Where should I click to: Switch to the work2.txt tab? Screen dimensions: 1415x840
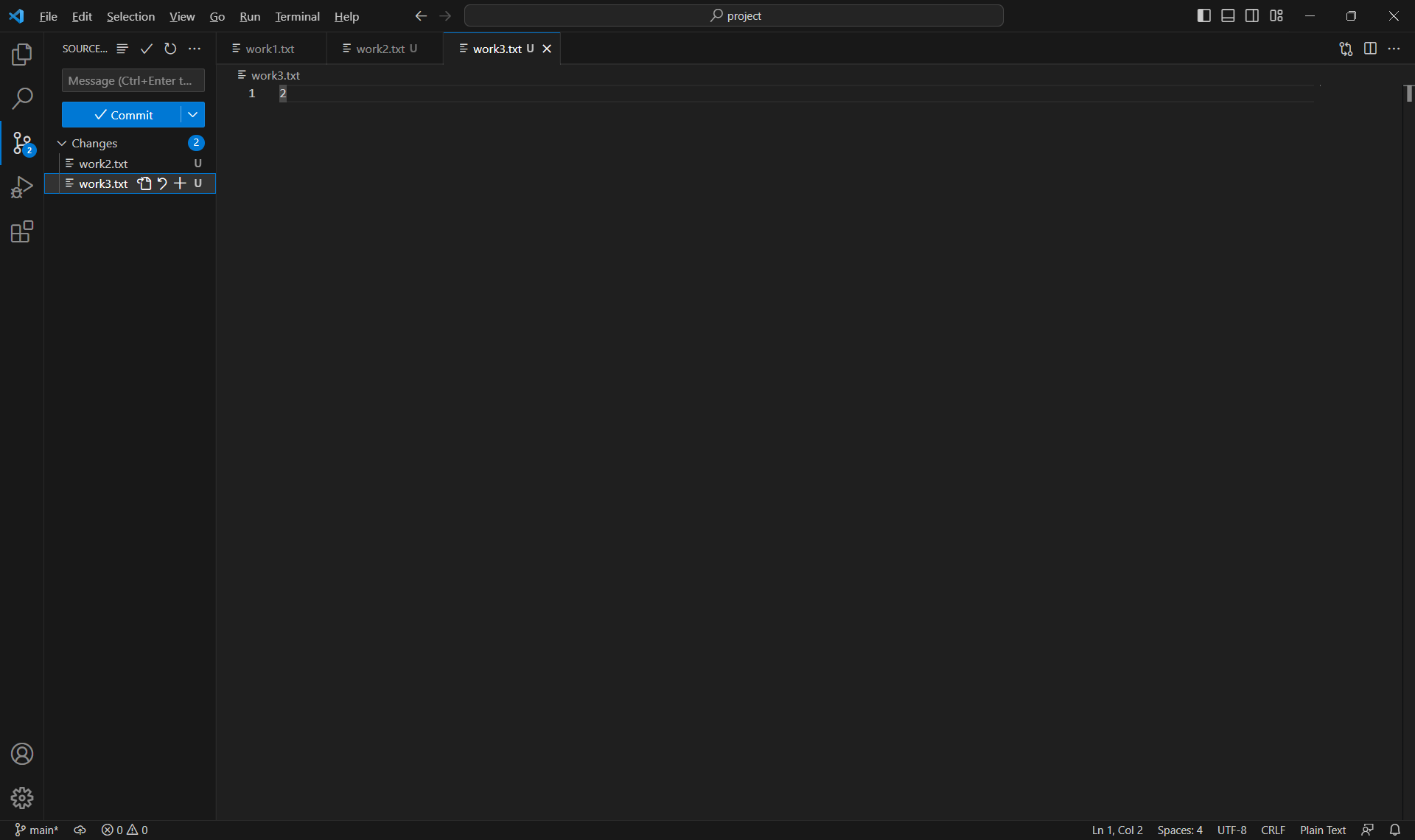[380, 49]
